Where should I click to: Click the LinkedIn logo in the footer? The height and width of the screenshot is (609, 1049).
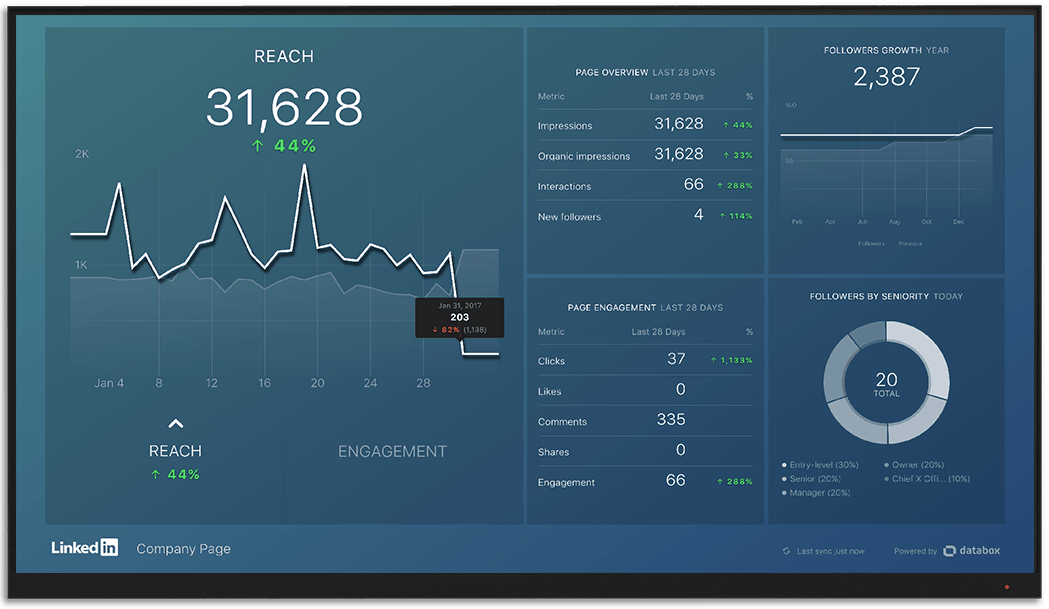point(85,548)
